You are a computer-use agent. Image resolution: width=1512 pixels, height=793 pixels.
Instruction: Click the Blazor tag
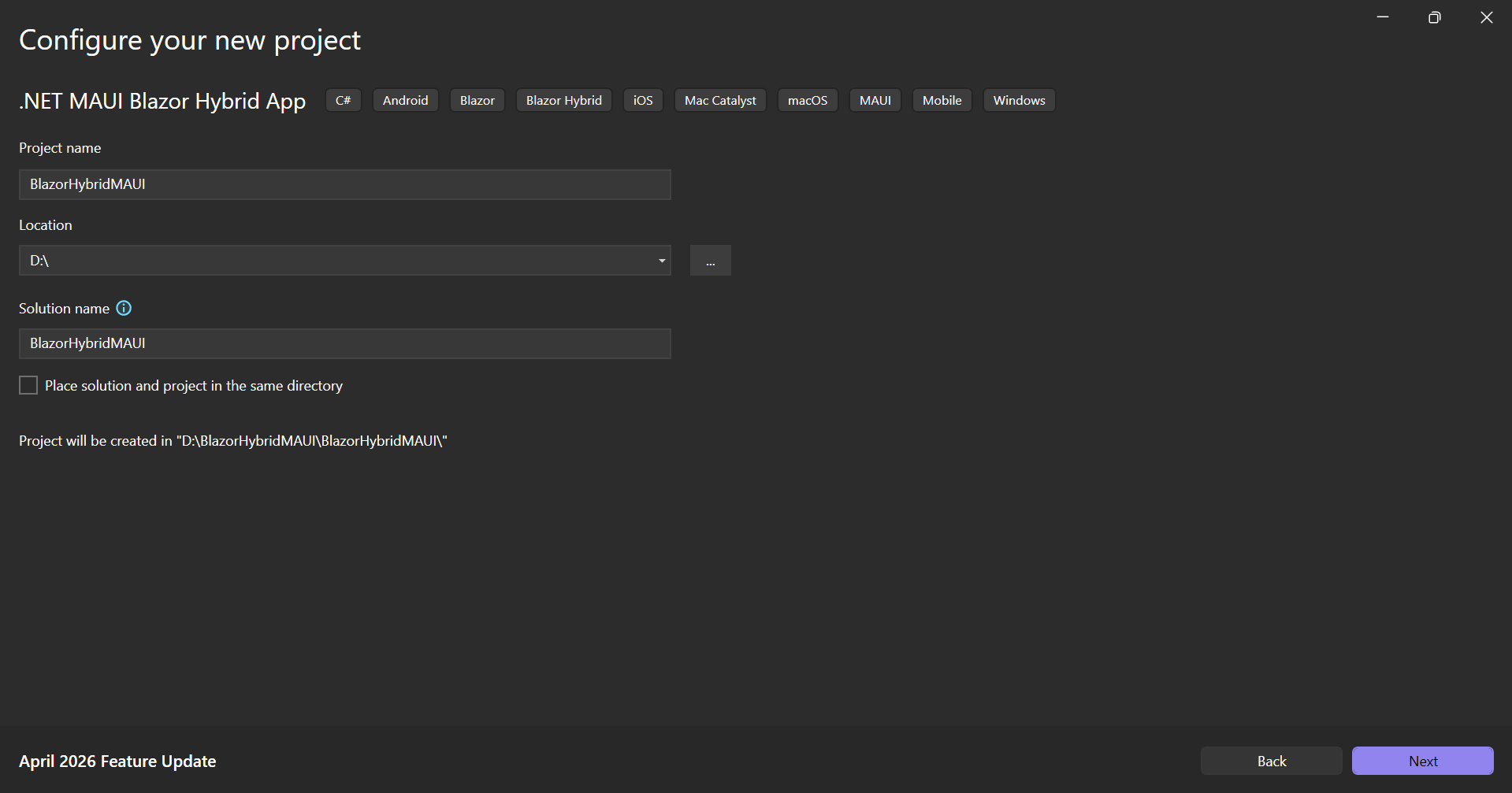pyautogui.click(x=477, y=100)
